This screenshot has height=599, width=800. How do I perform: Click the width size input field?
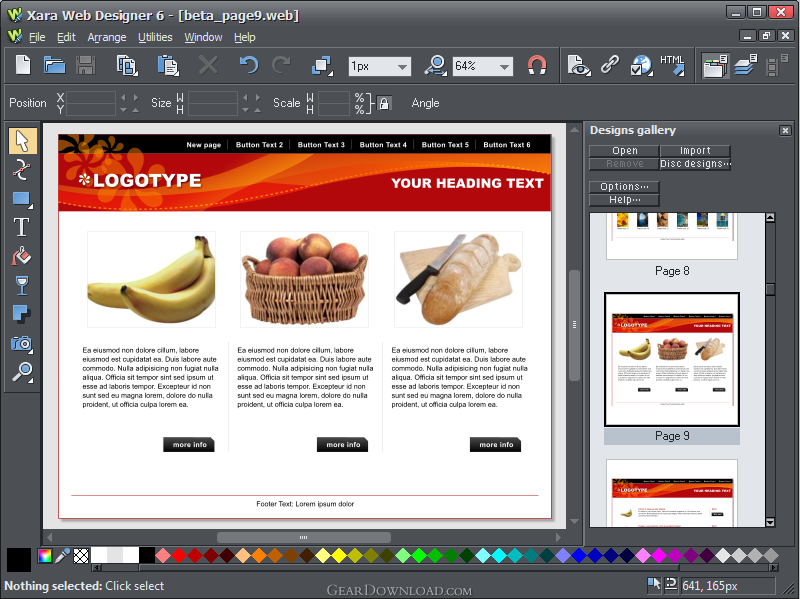[x=213, y=97]
